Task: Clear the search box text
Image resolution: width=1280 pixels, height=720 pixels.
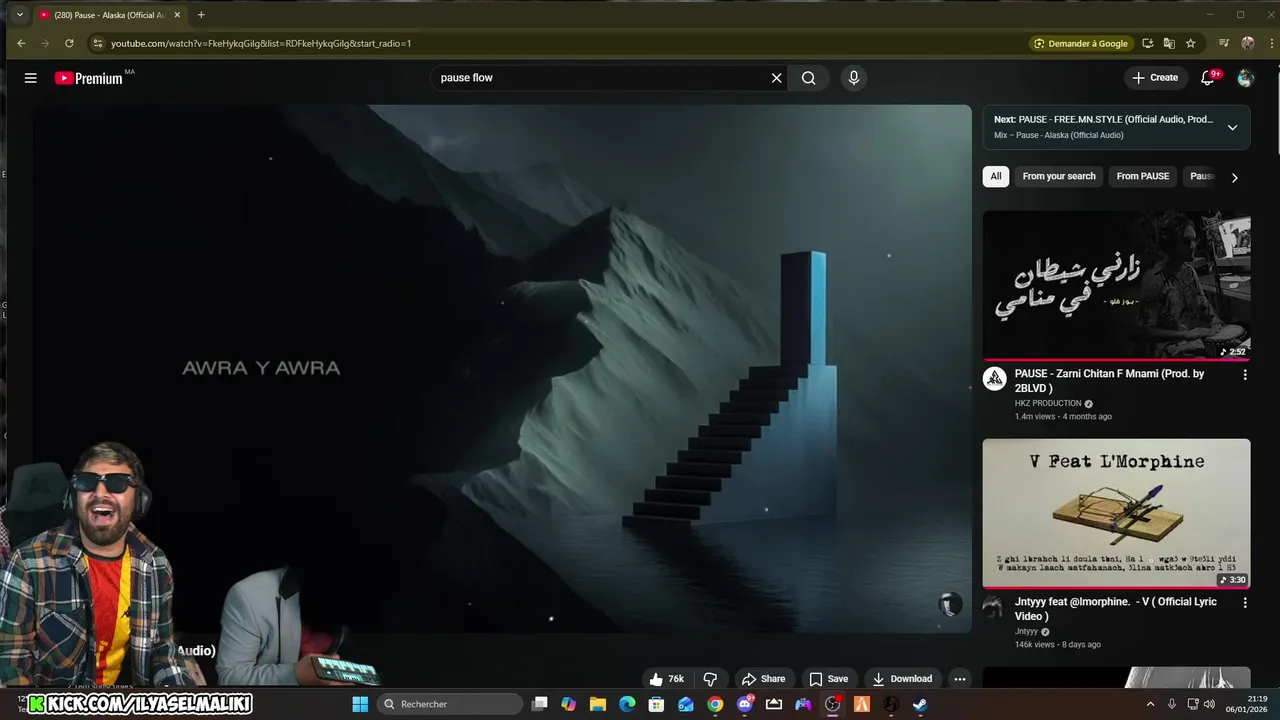Action: (776, 78)
